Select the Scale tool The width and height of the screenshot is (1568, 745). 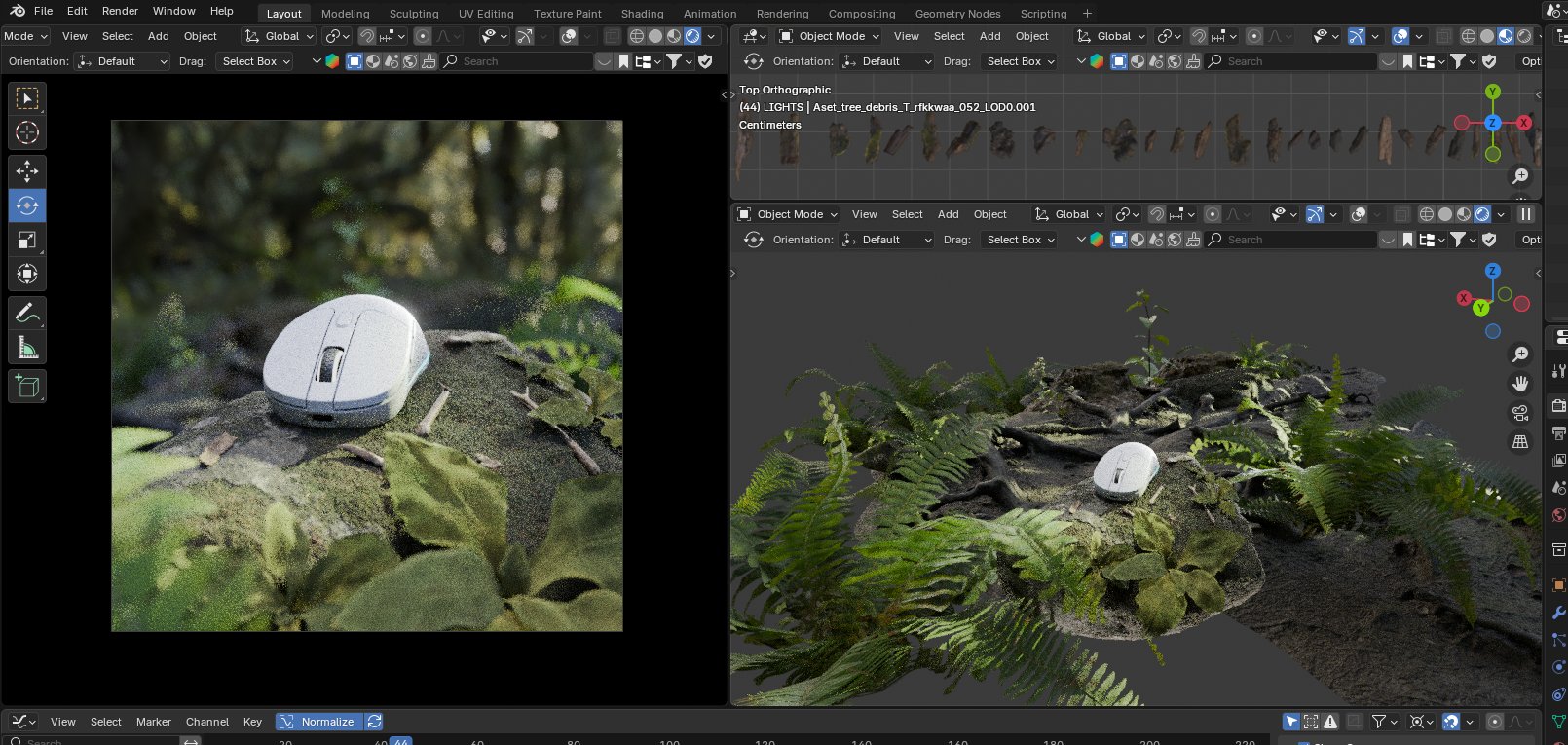click(x=27, y=240)
